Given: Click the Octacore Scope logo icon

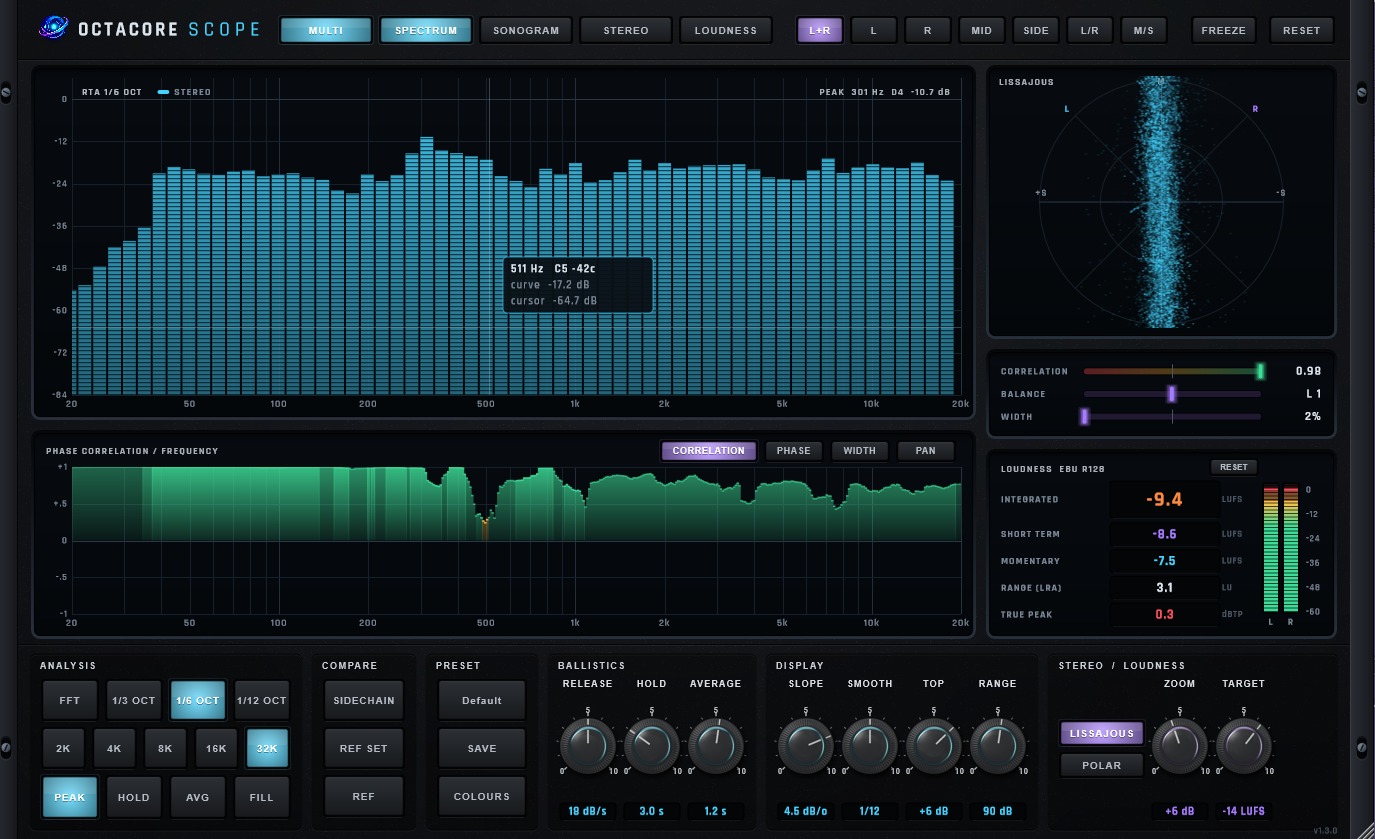Looking at the screenshot, I should pyautogui.click(x=54, y=29).
